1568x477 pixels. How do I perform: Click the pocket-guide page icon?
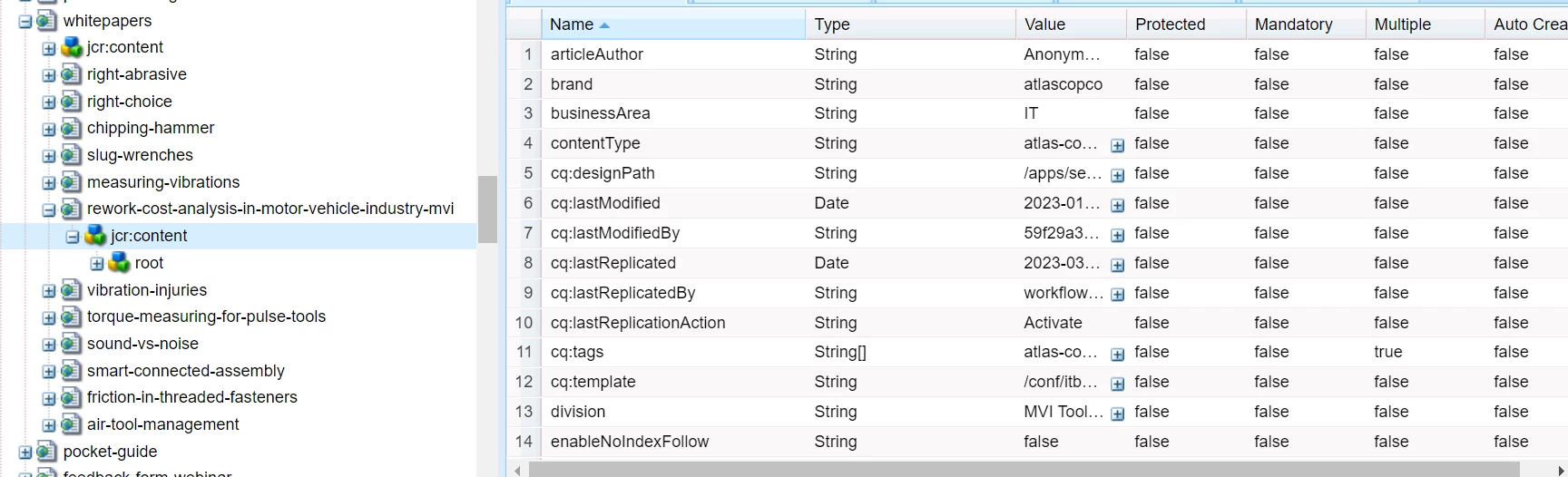(46, 452)
